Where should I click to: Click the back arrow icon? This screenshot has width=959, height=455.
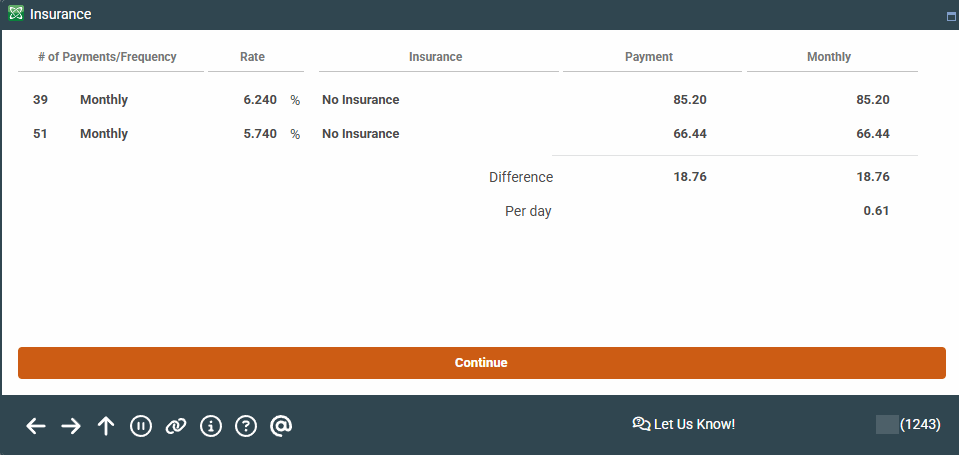(x=36, y=426)
